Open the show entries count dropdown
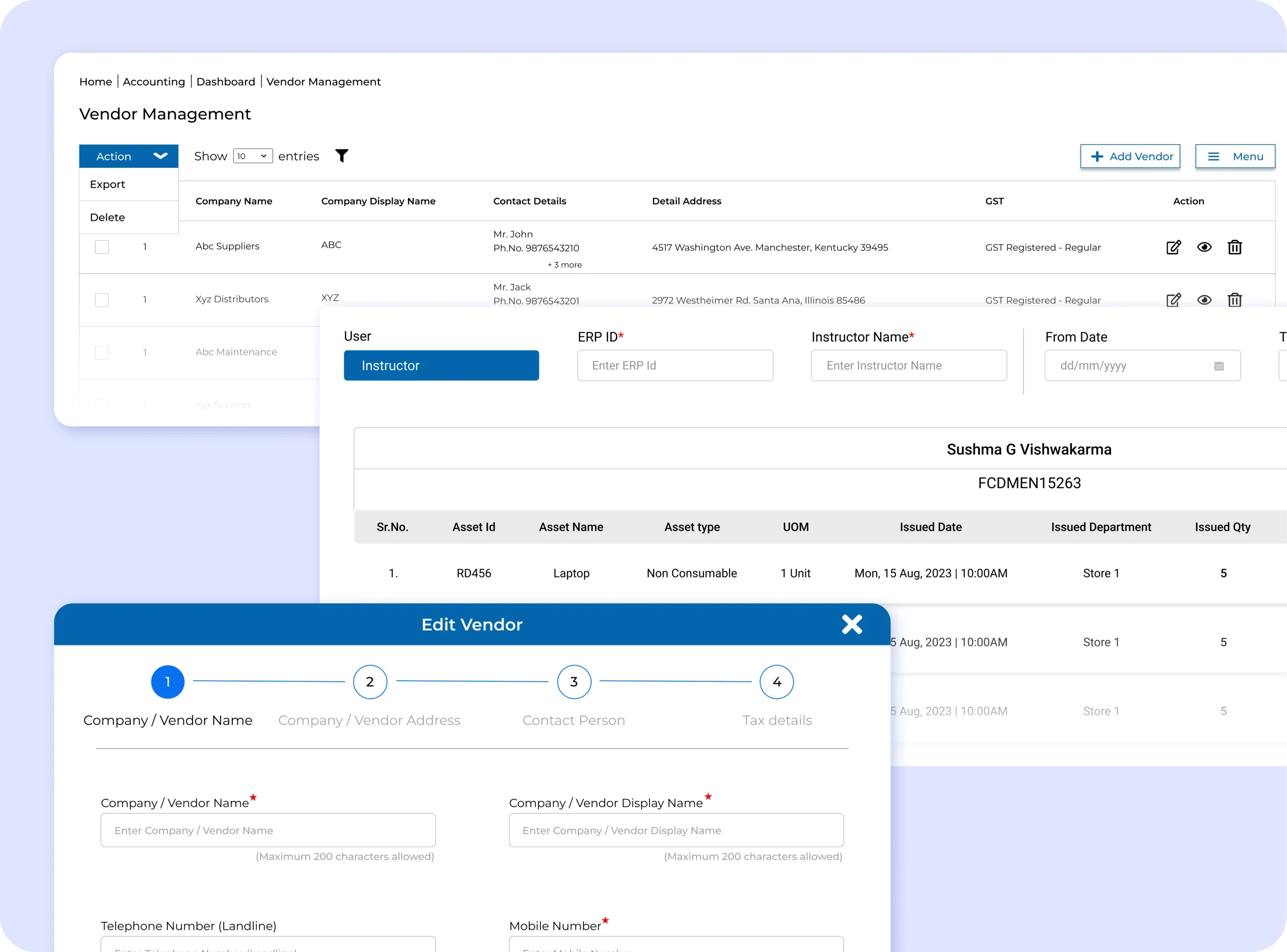This screenshot has height=952, width=1287. pyautogui.click(x=252, y=156)
